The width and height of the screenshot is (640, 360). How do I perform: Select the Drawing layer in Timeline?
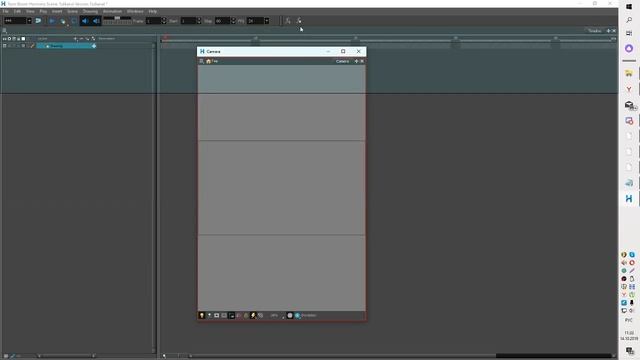pos(65,46)
